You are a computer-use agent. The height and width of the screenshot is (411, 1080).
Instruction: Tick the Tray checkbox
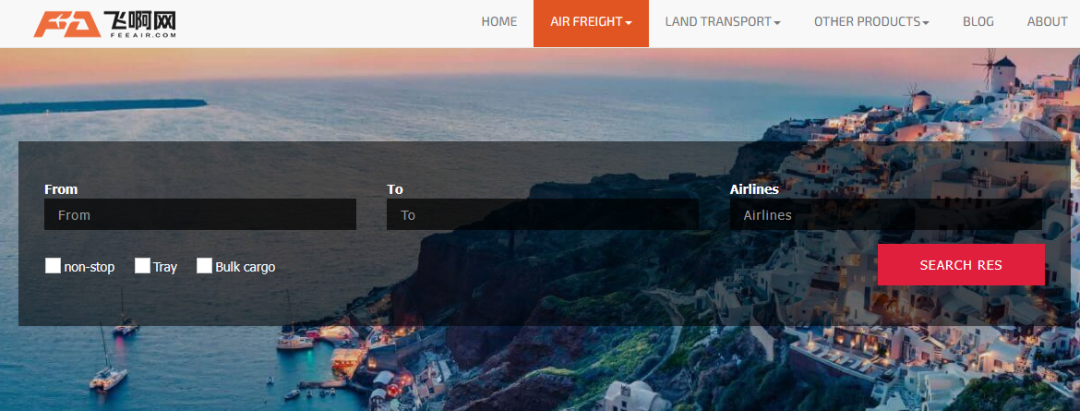click(142, 266)
